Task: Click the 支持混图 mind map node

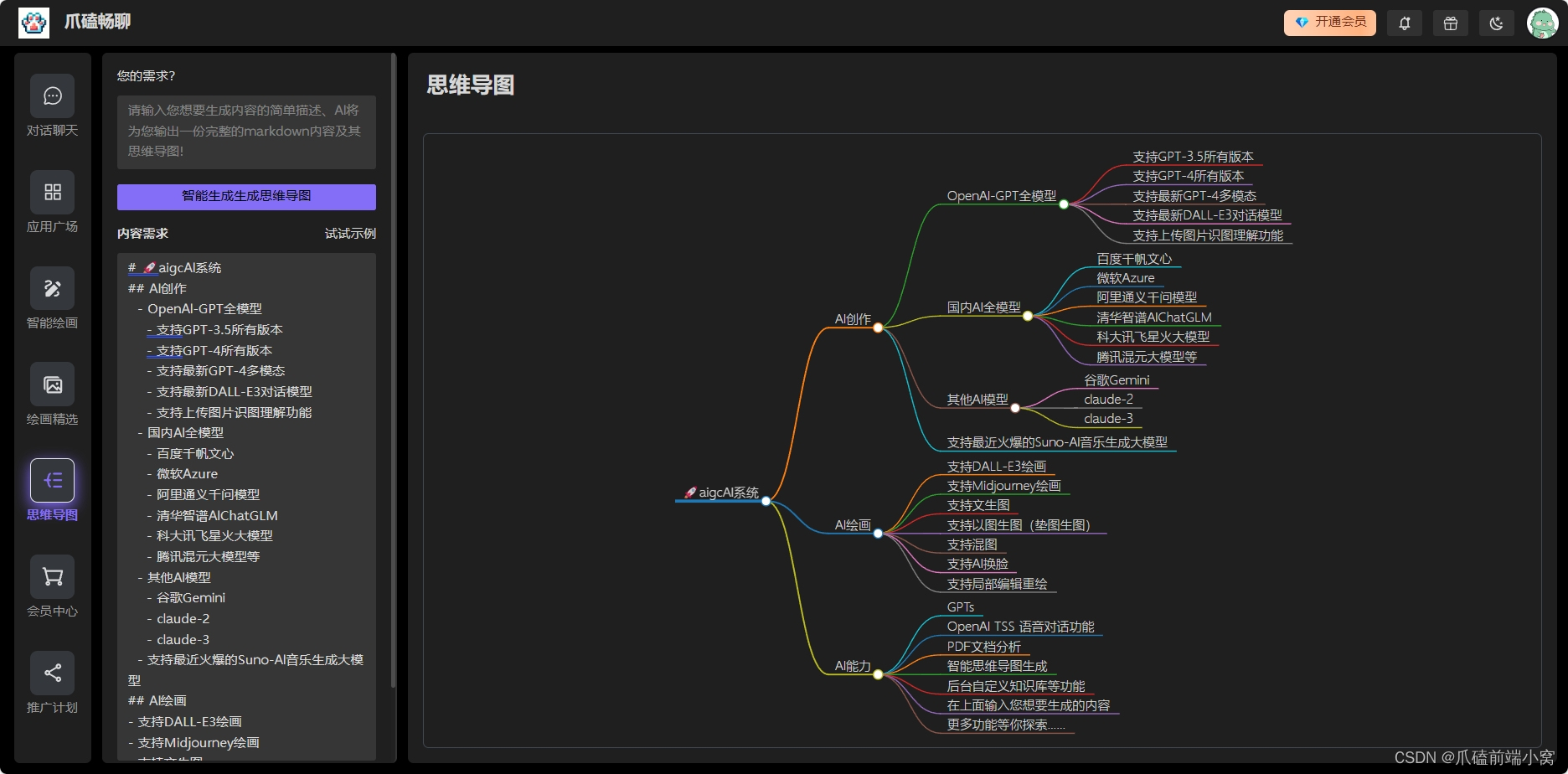Action: (972, 544)
